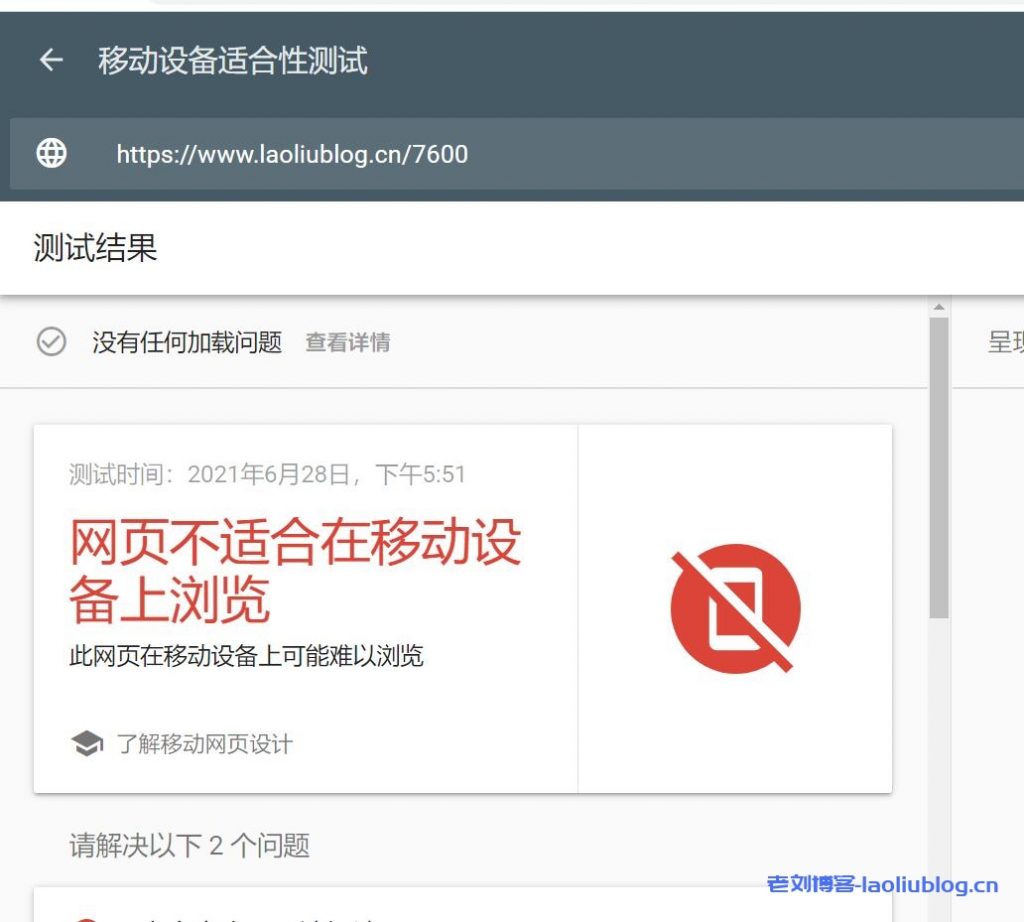Open the 了解移动网页设计 link
The height and width of the screenshot is (922, 1024).
pos(204,744)
